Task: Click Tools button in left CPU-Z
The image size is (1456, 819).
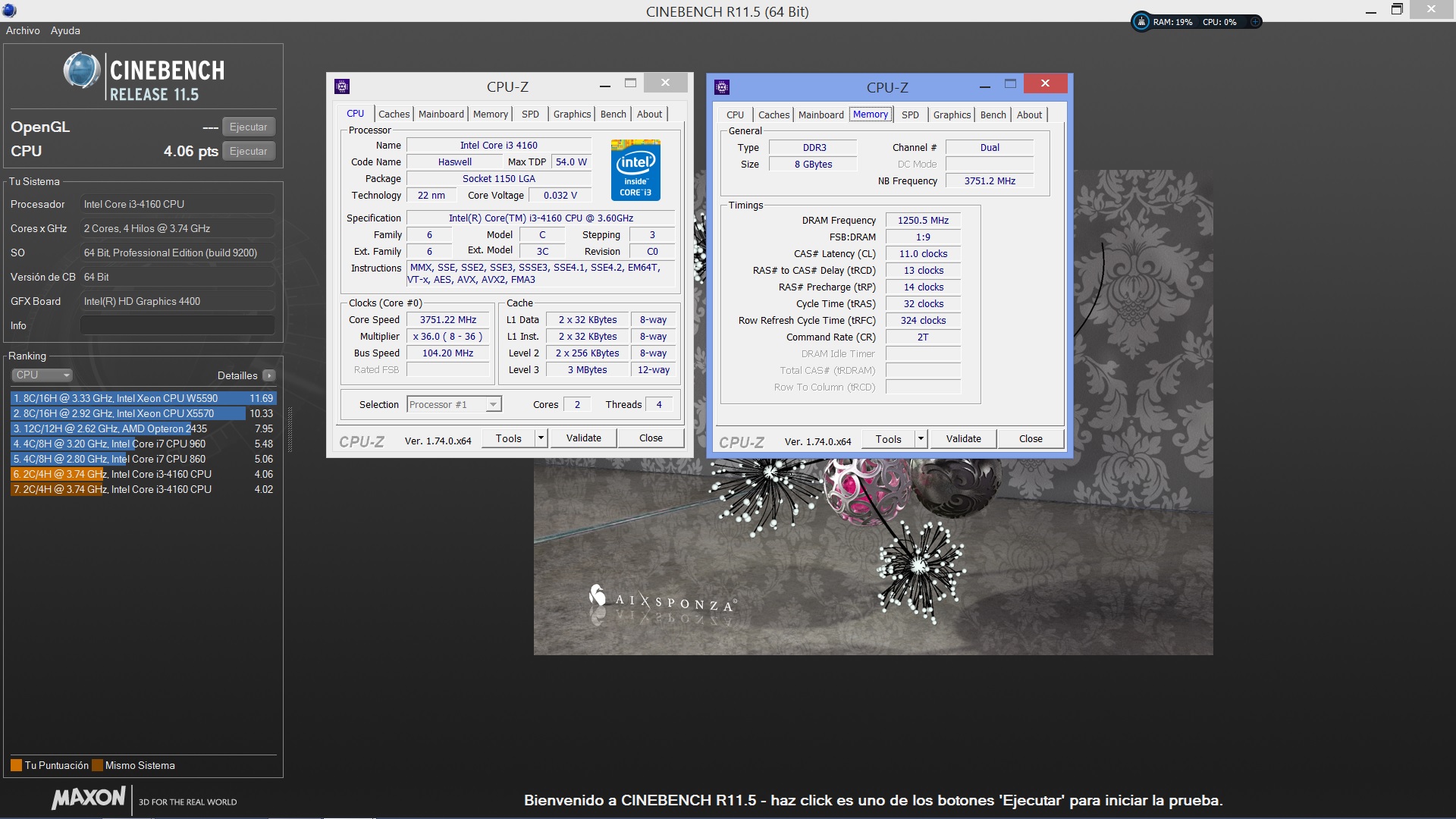Action: (x=508, y=438)
